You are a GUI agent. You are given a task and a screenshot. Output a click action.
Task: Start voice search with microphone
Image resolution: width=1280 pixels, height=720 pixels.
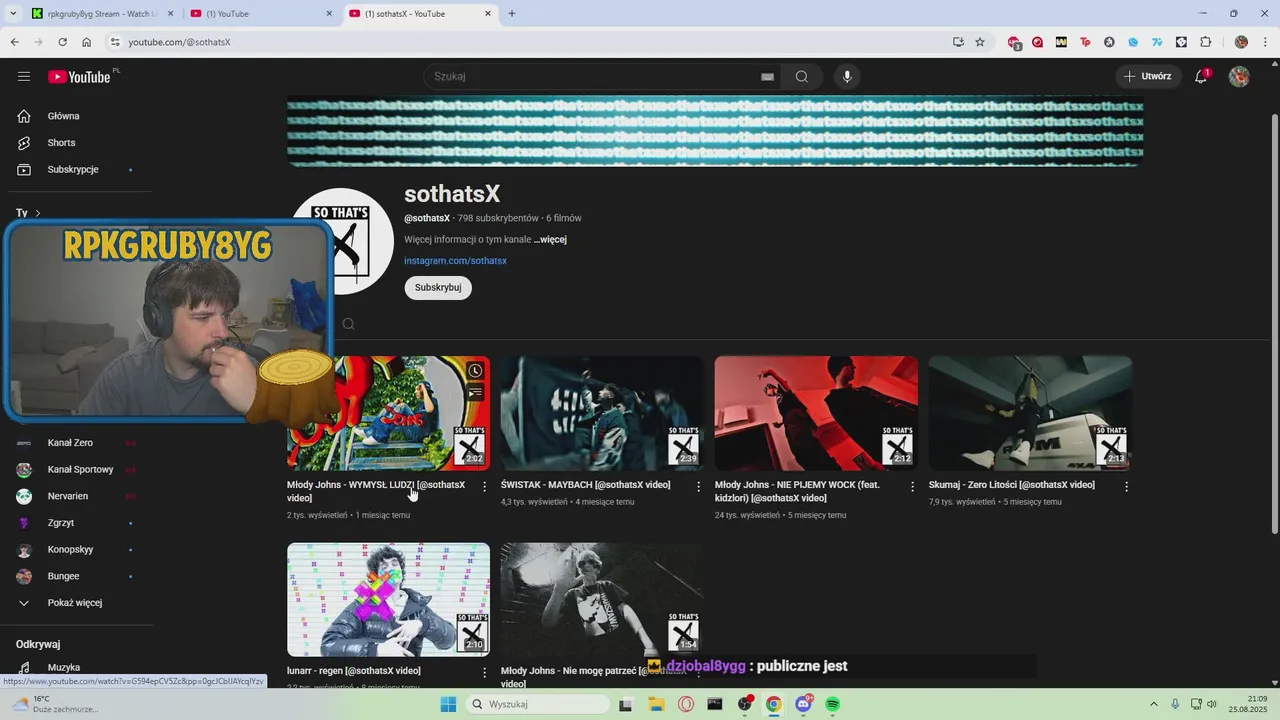coord(847,77)
